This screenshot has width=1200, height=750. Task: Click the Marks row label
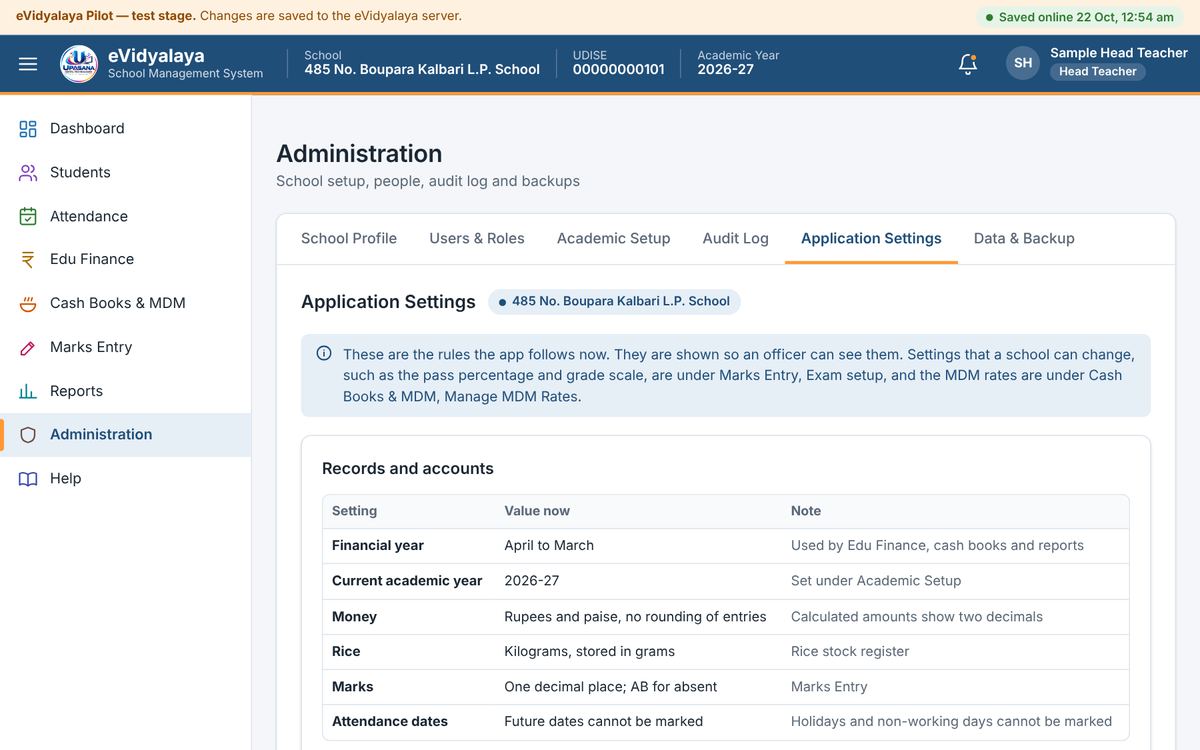pos(352,686)
